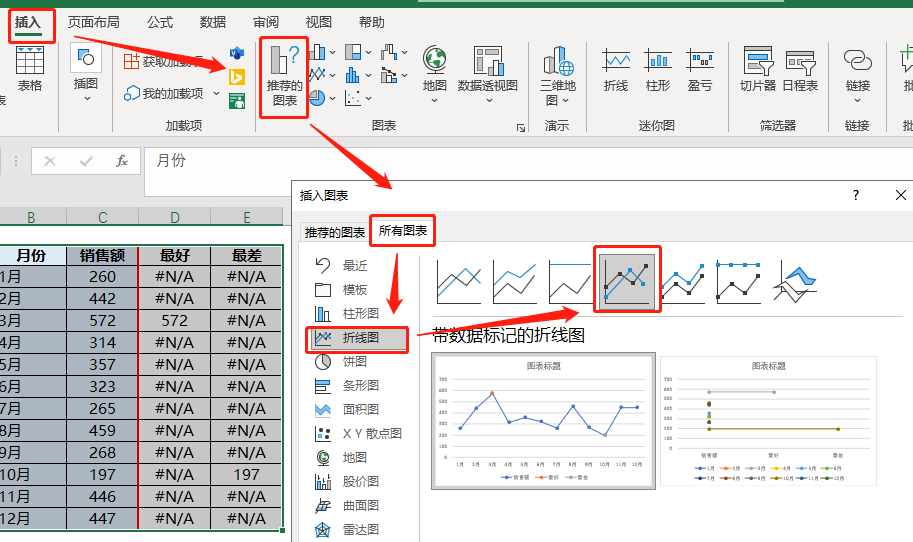
Task: Click the formula bar confirm checkmark
Action: (86, 161)
